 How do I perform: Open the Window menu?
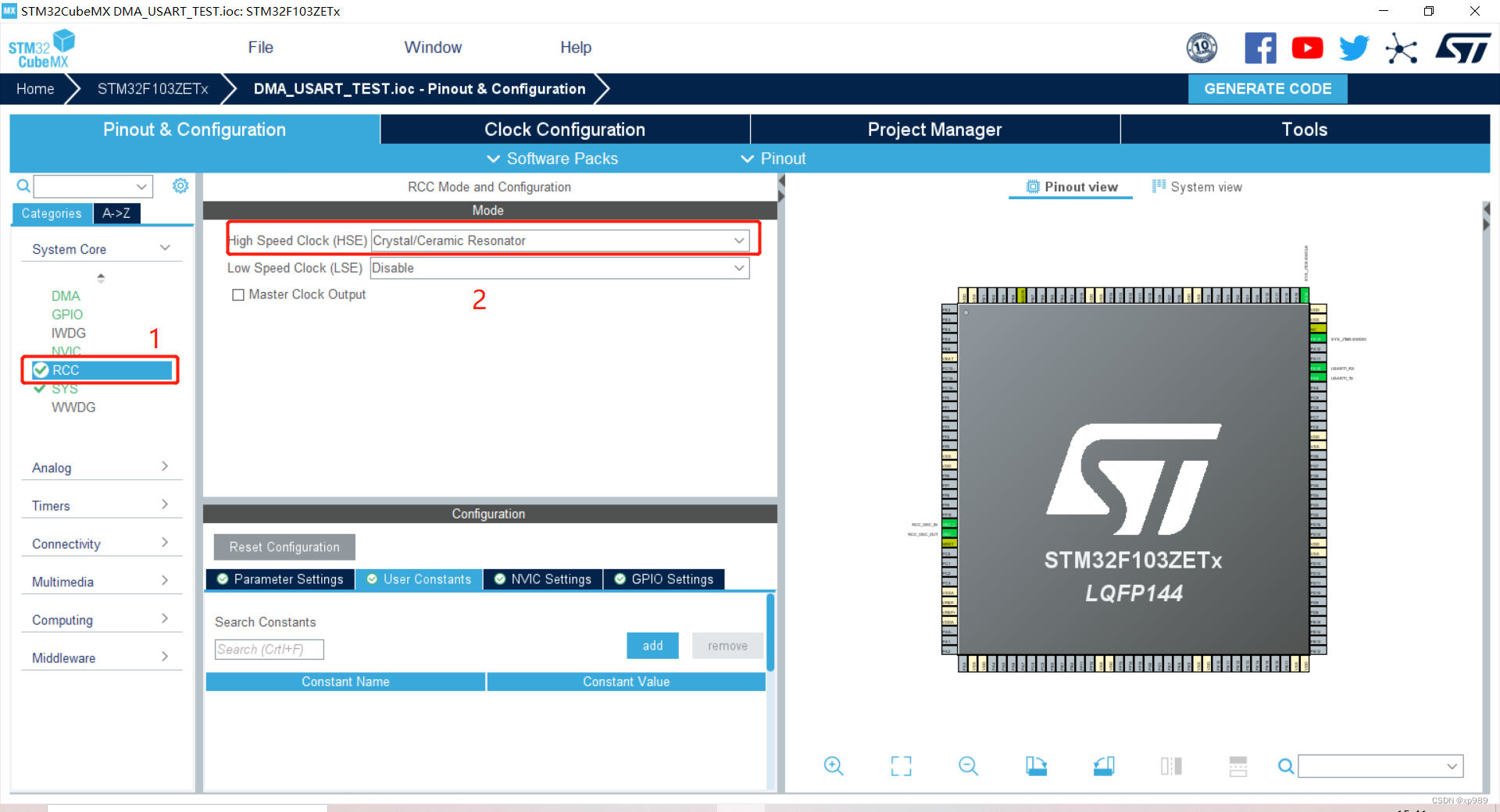coord(433,48)
